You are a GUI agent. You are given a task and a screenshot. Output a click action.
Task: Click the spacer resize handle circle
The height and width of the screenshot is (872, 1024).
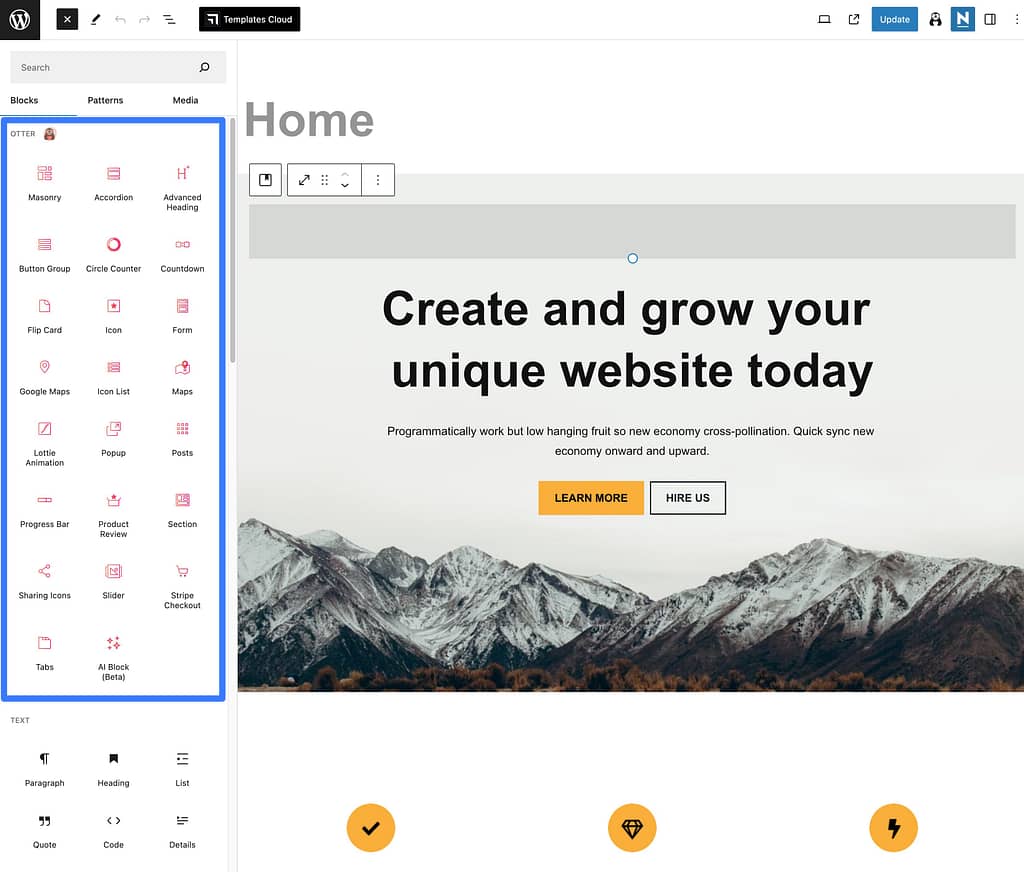pyautogui.click(x=632, y=258)
